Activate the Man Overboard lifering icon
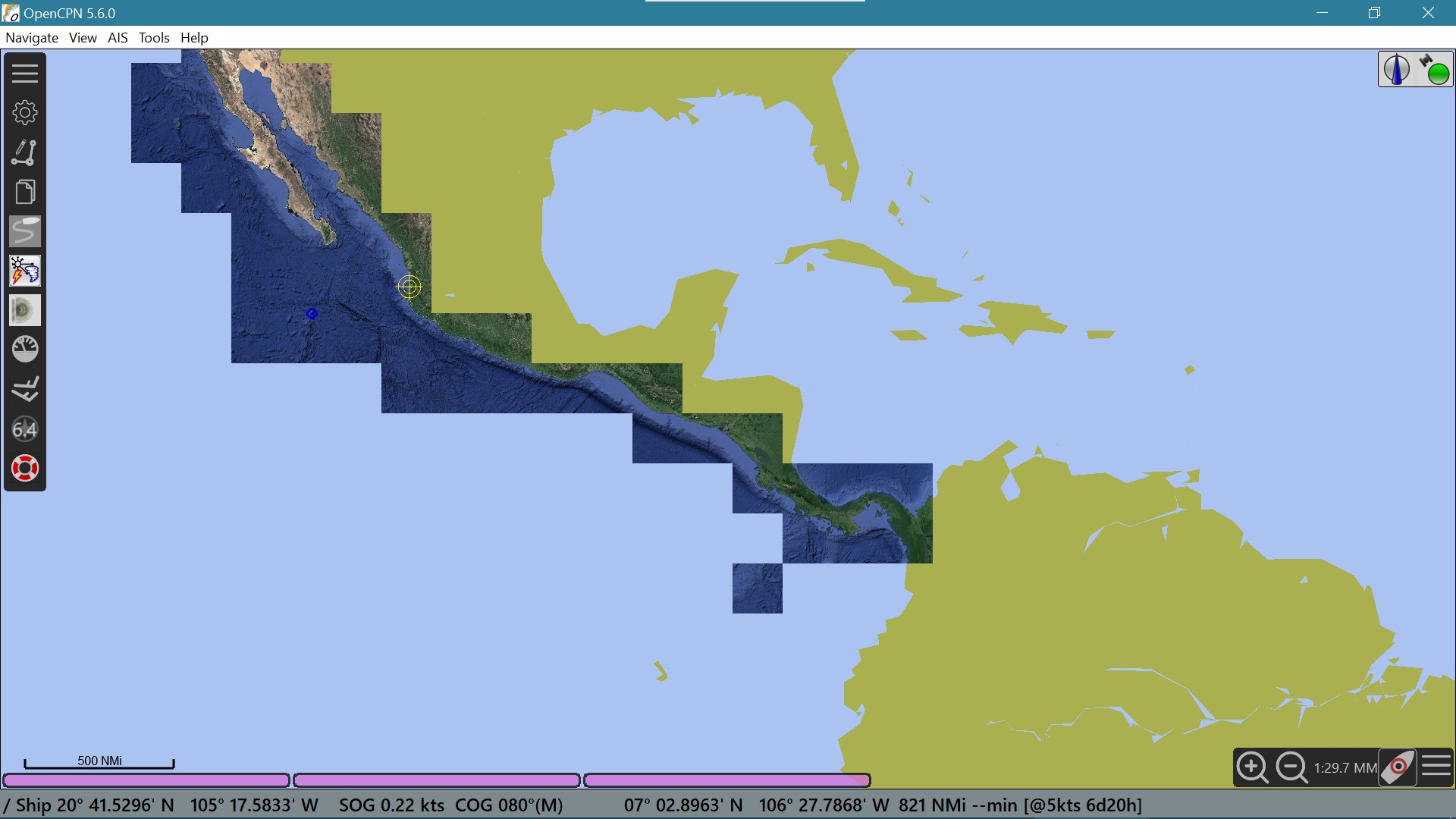The width and height of the screenshot is (1456, 819). 24,468
